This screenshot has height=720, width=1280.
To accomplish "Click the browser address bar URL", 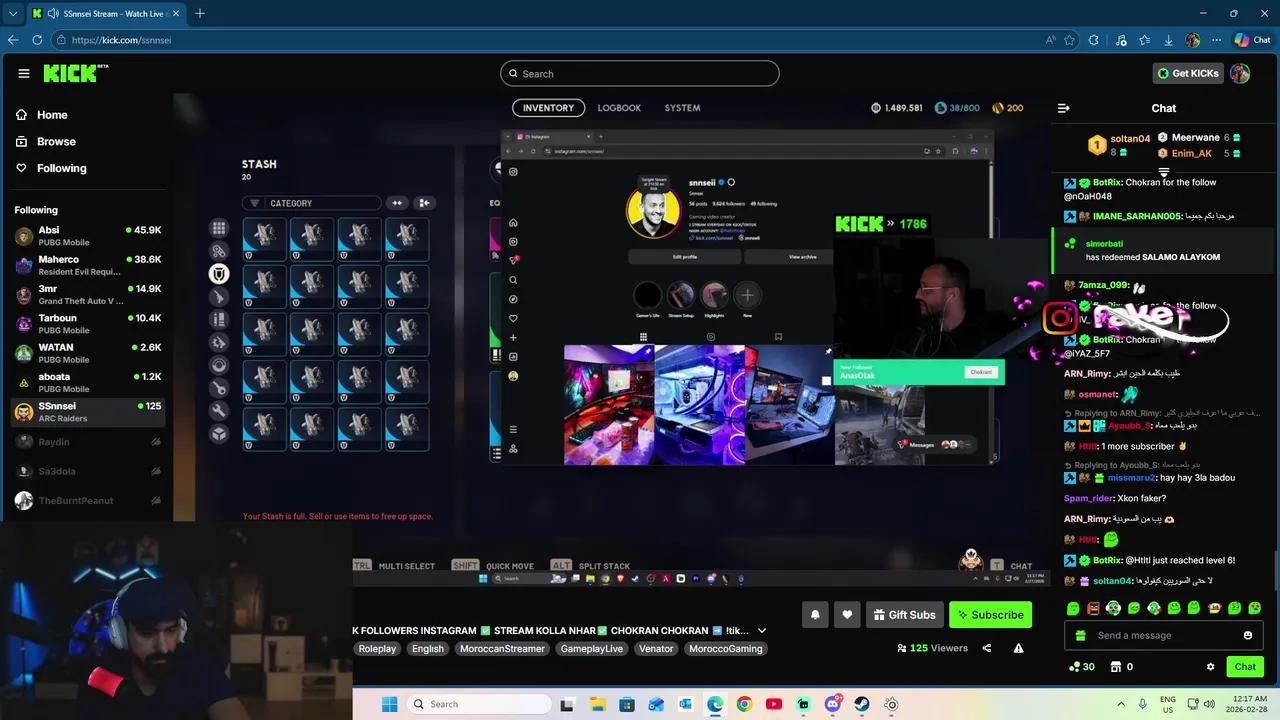I will coord(121,40).
